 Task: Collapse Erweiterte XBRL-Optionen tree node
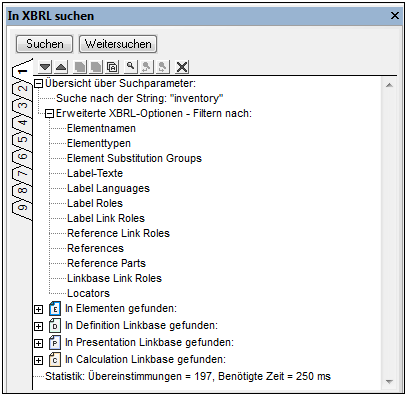[x=49, y=114]
